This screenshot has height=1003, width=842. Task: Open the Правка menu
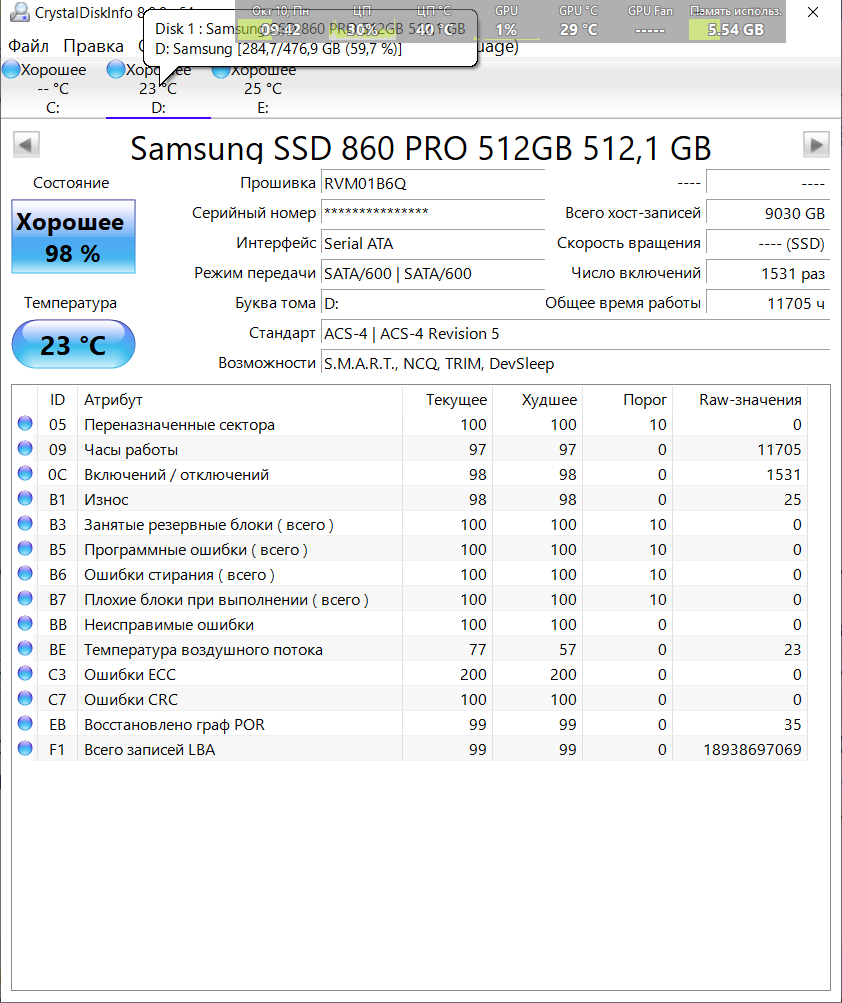93,46
